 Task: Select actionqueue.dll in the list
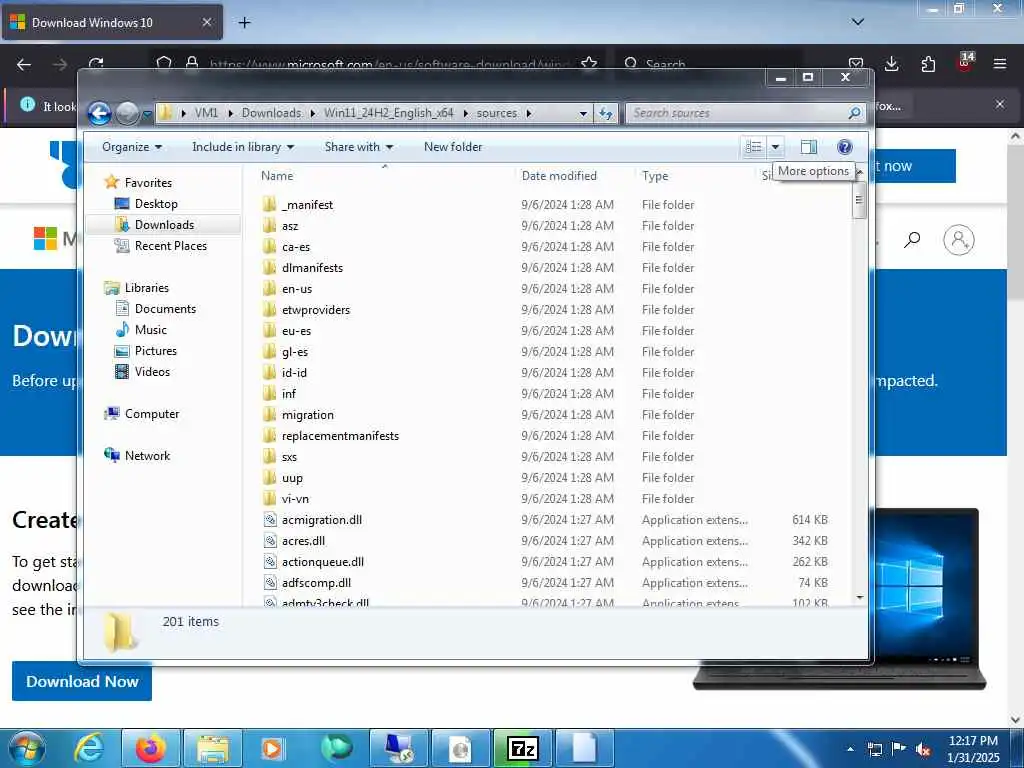[x=323, y=562]
